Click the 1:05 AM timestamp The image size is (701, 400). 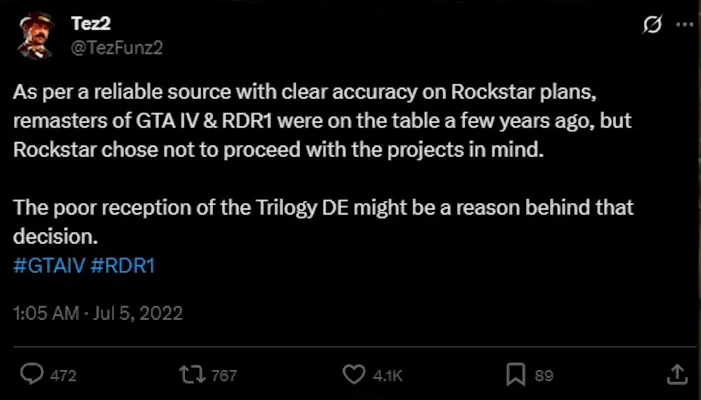click(46, 313)
